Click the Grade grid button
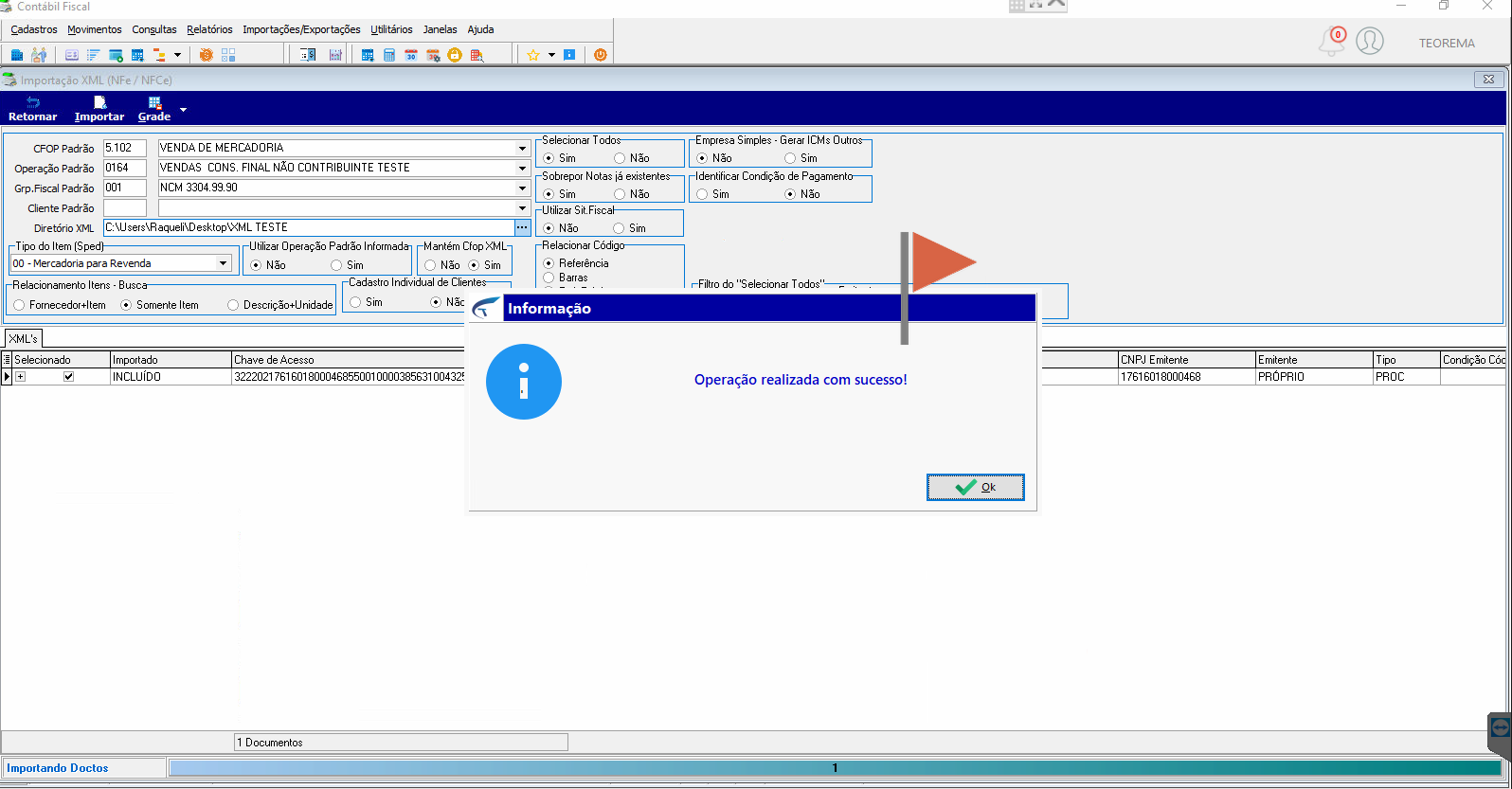1512x789 pixels. tap(154, 109)
